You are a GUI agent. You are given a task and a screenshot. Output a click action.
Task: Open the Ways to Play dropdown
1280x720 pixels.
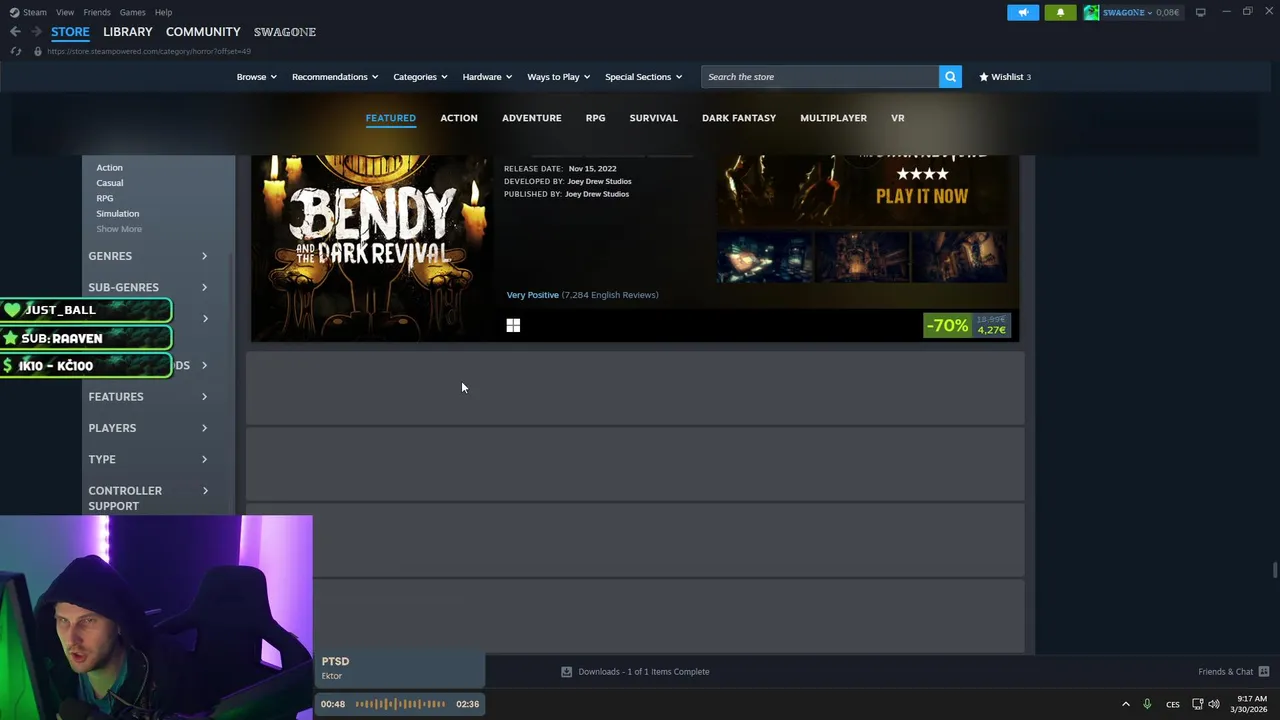pyautogui.click(x=559, y=77)
